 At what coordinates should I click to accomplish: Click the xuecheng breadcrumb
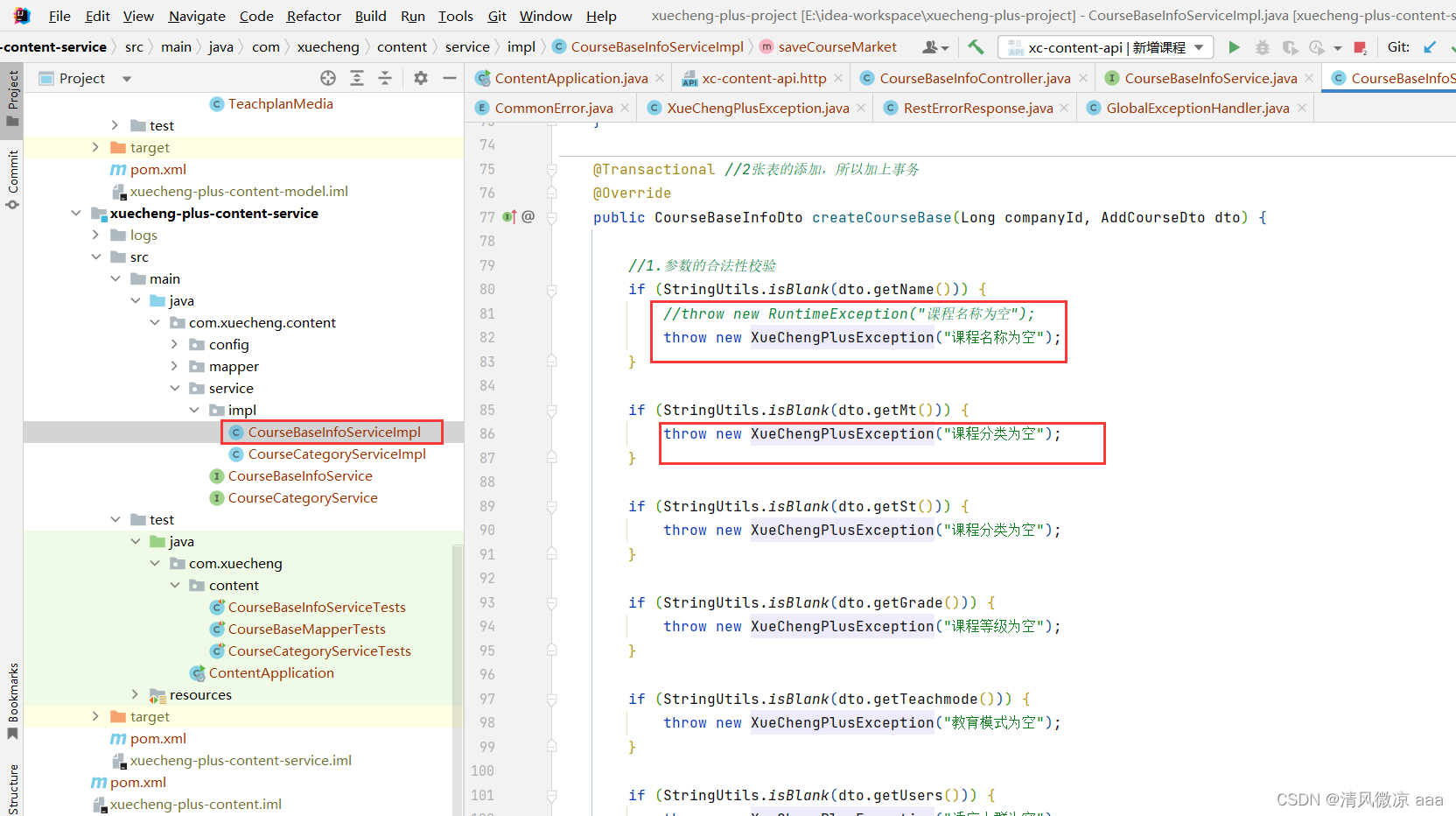point(328,47)
